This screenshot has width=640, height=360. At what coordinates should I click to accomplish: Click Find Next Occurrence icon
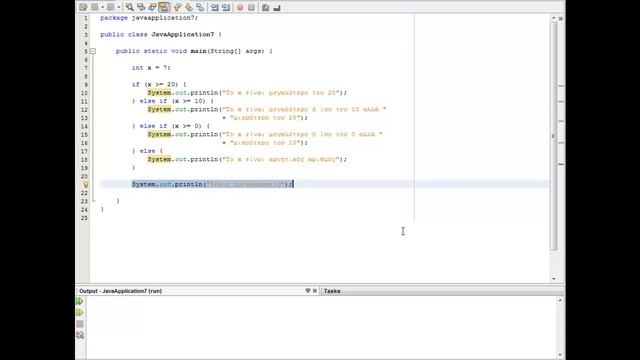coord(153,7)
